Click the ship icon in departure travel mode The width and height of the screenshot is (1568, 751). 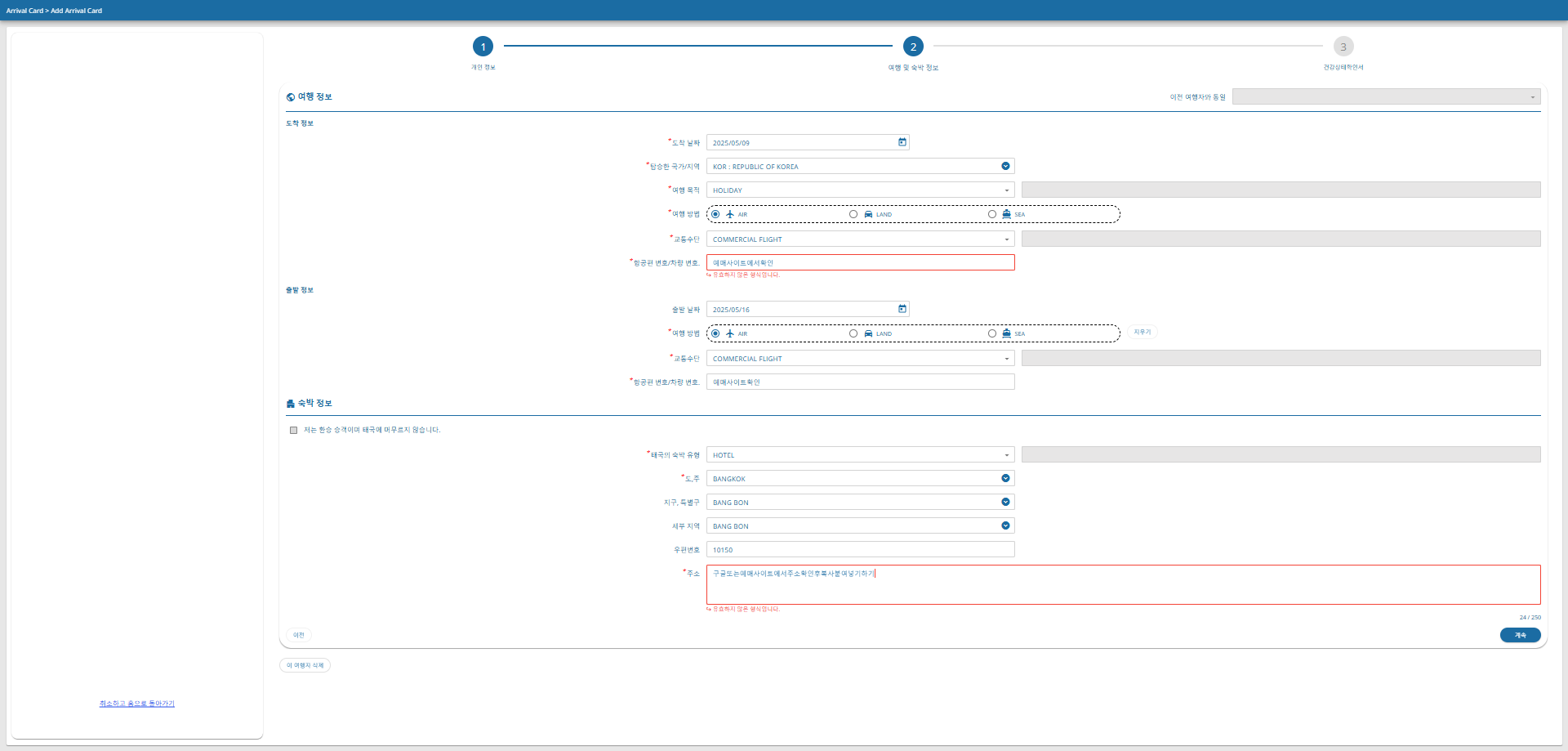coord(1007,333)
